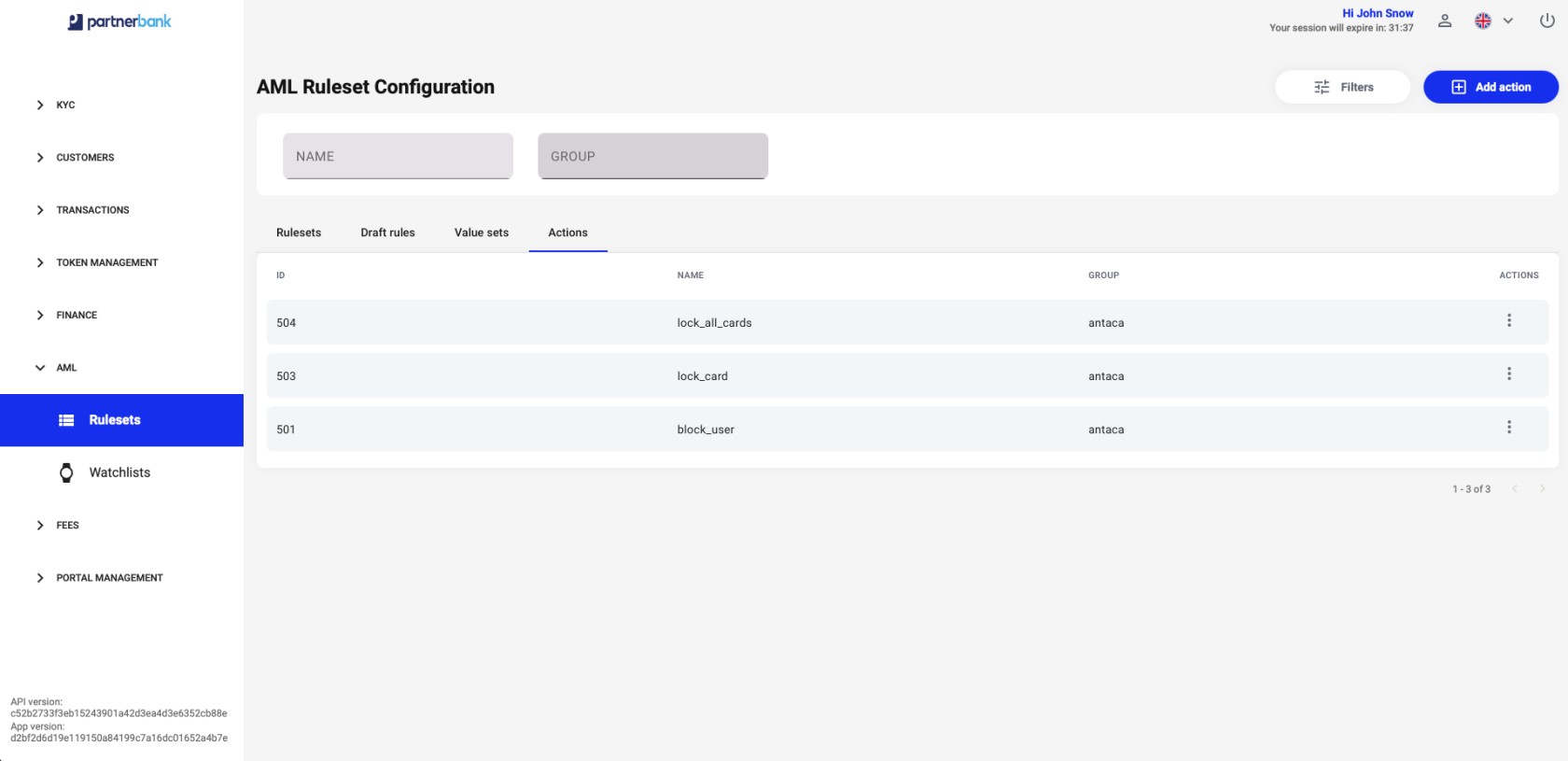Click the 1 - 3 of 3 pagination text
The width and height of the screenshot is (1568, 761).
tap(1471, 489)
